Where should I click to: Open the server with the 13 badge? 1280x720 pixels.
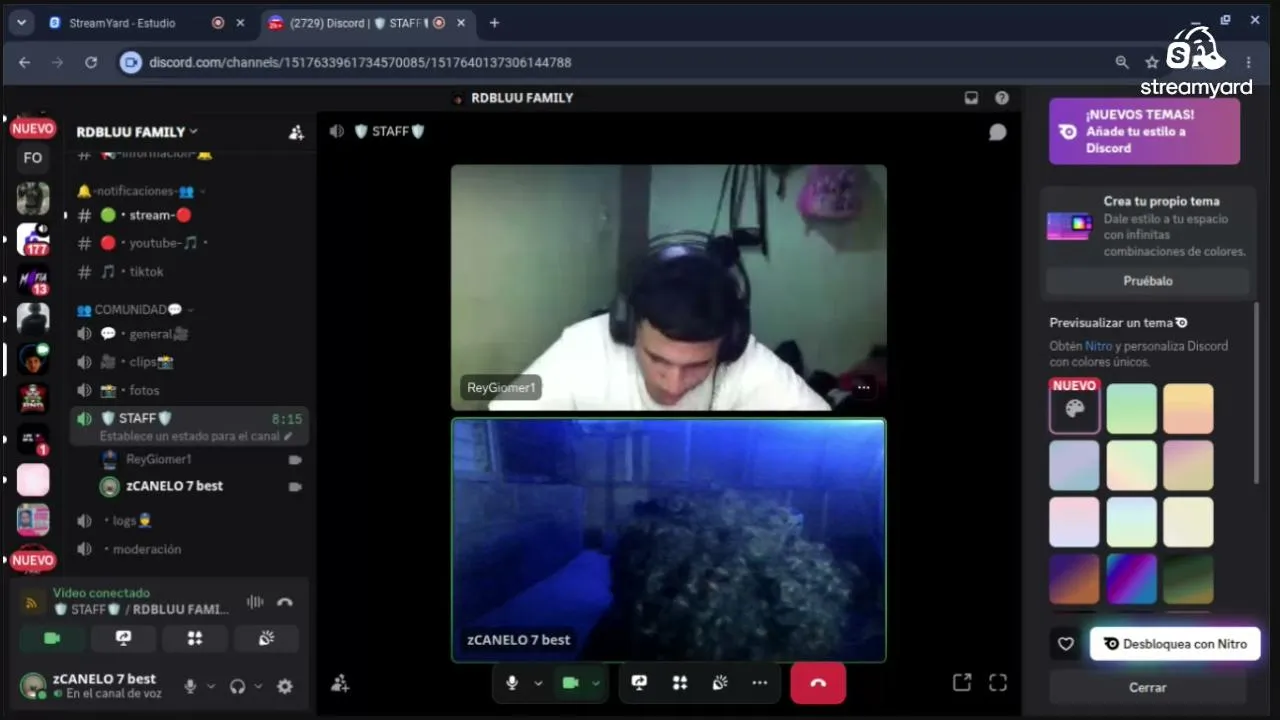coord(33,280)
